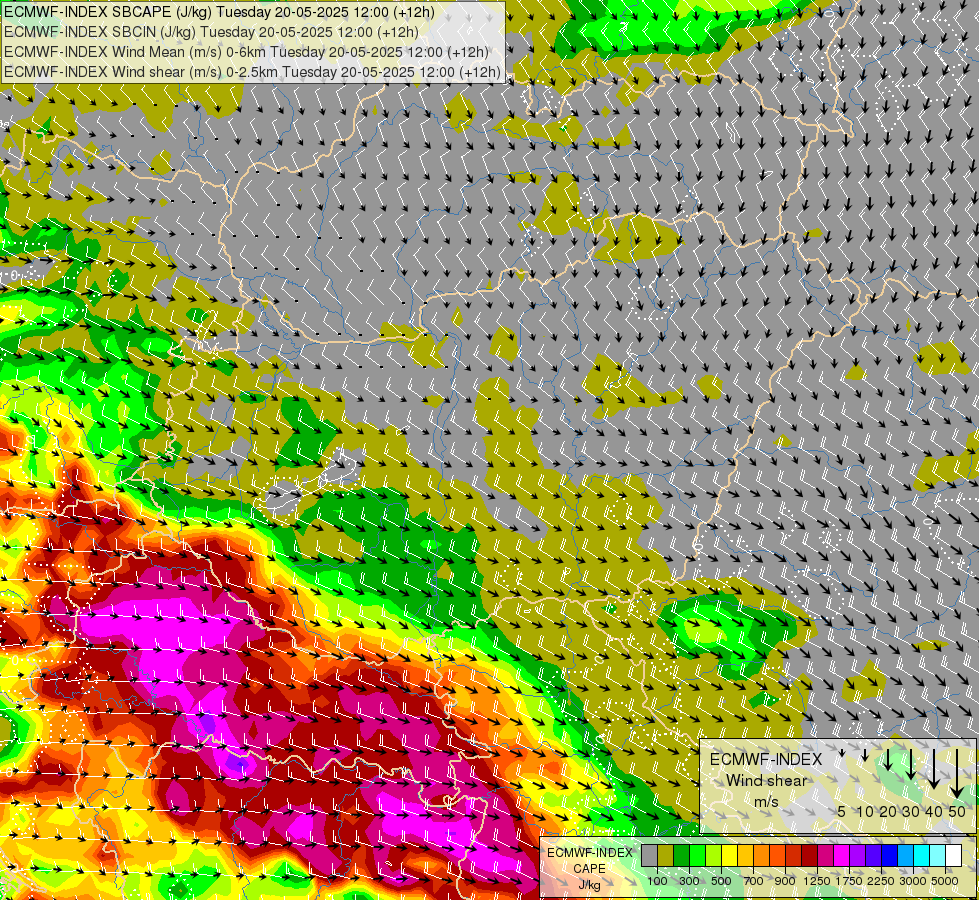The height and width of the screenshot is (900, 979).
Task: Click the '5000' CAPE scale label
Action: coord(945,881)
